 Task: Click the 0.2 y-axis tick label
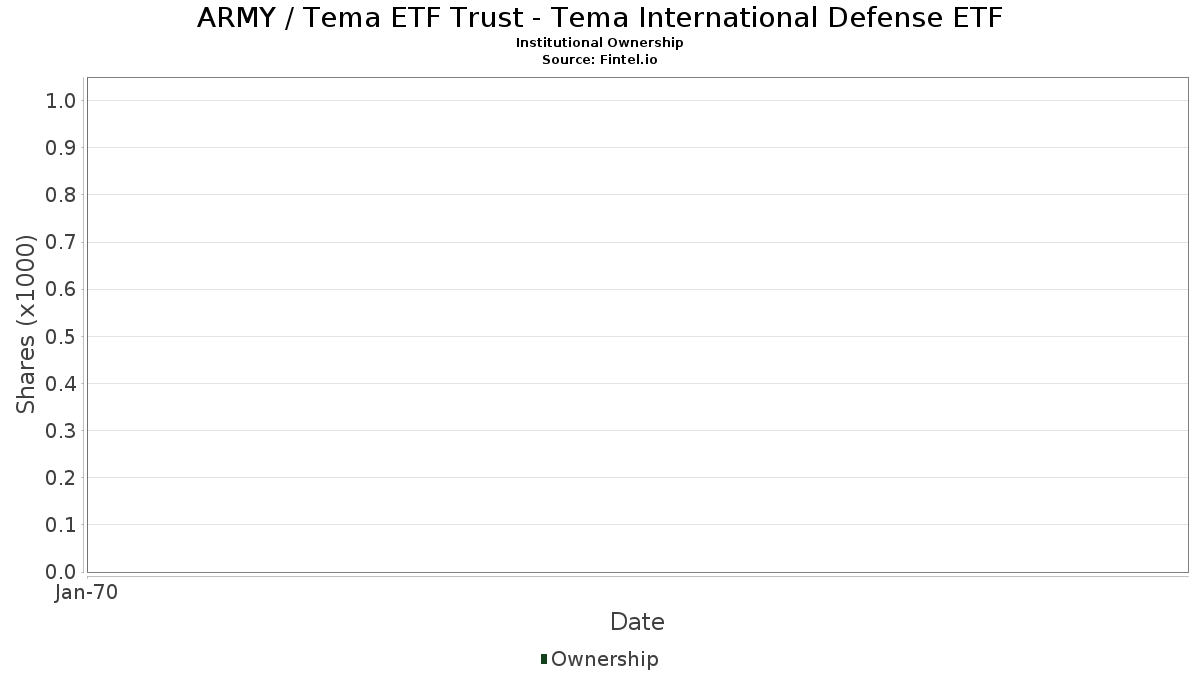tap(61, 478)
